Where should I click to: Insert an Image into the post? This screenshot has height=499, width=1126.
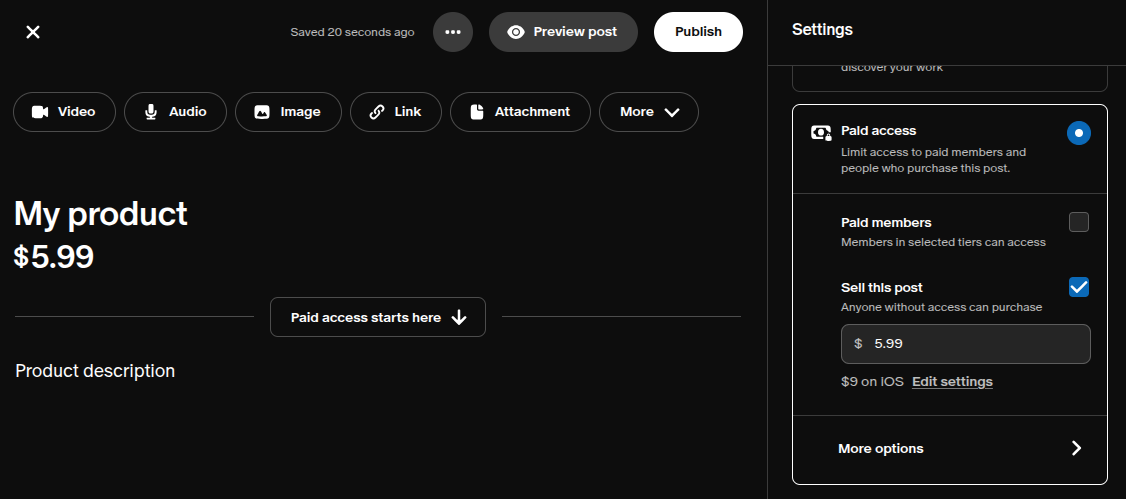tap(288, 112)
